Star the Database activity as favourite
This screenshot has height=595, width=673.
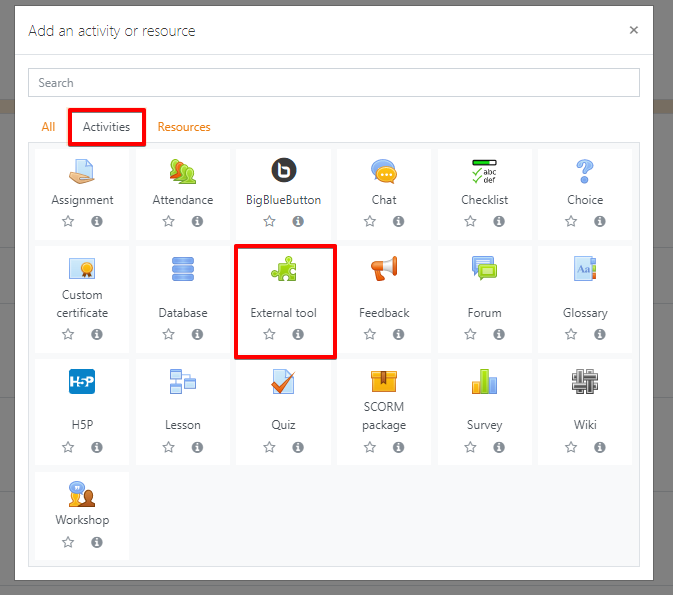169,335
